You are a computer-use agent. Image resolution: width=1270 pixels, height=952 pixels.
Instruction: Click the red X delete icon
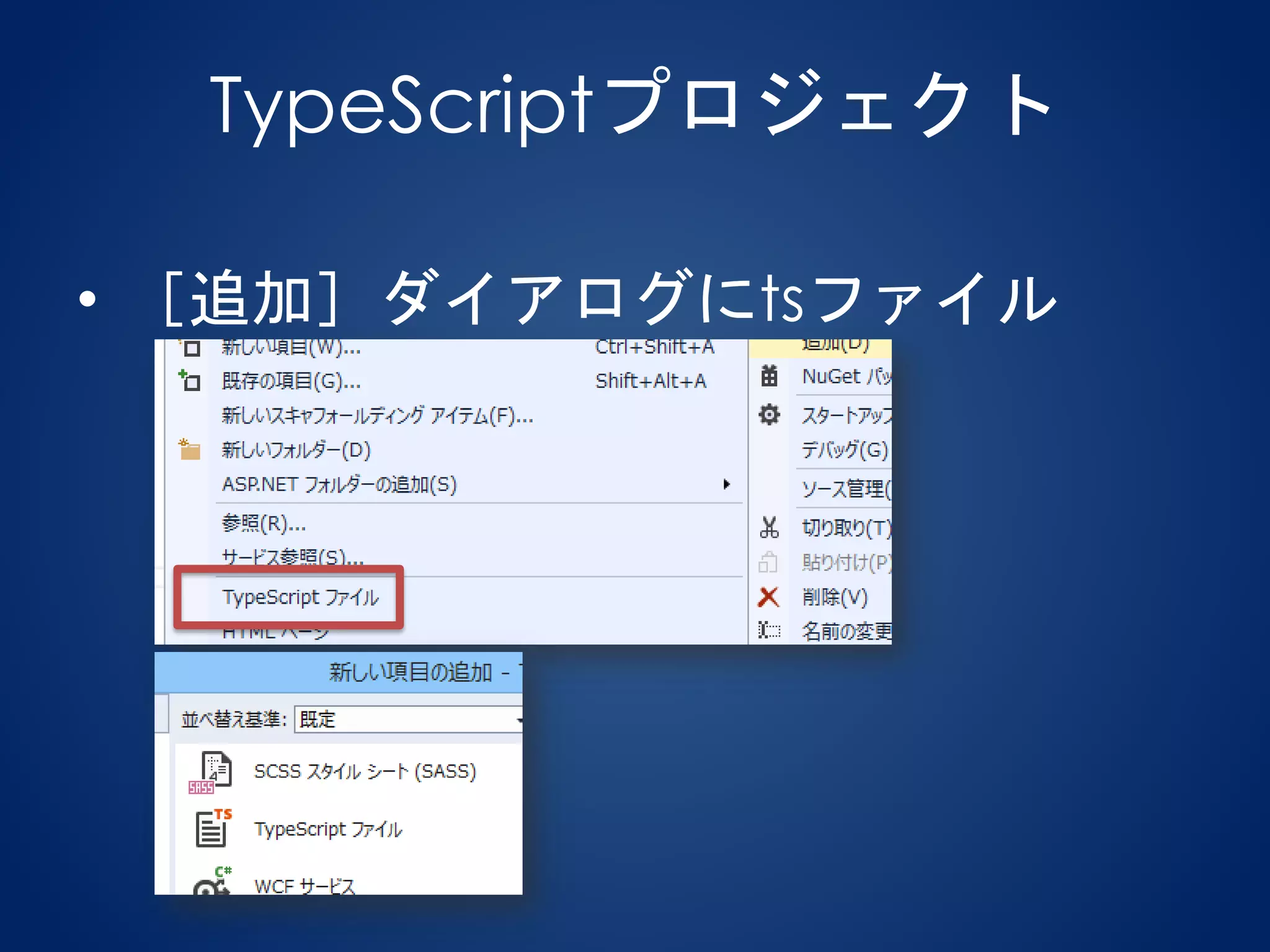tap(768, 597)
